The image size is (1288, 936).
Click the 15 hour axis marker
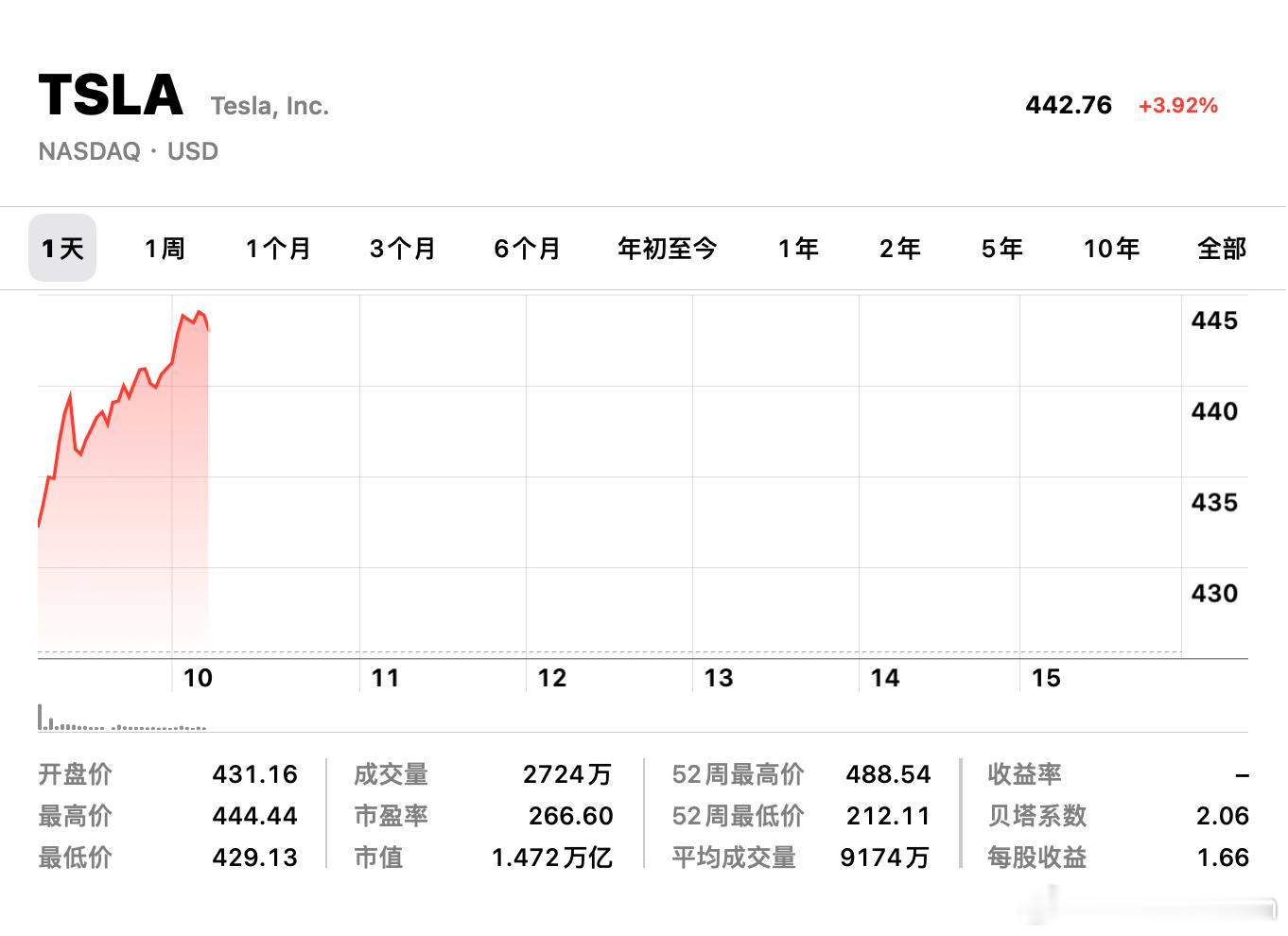tap(1046, 678)
